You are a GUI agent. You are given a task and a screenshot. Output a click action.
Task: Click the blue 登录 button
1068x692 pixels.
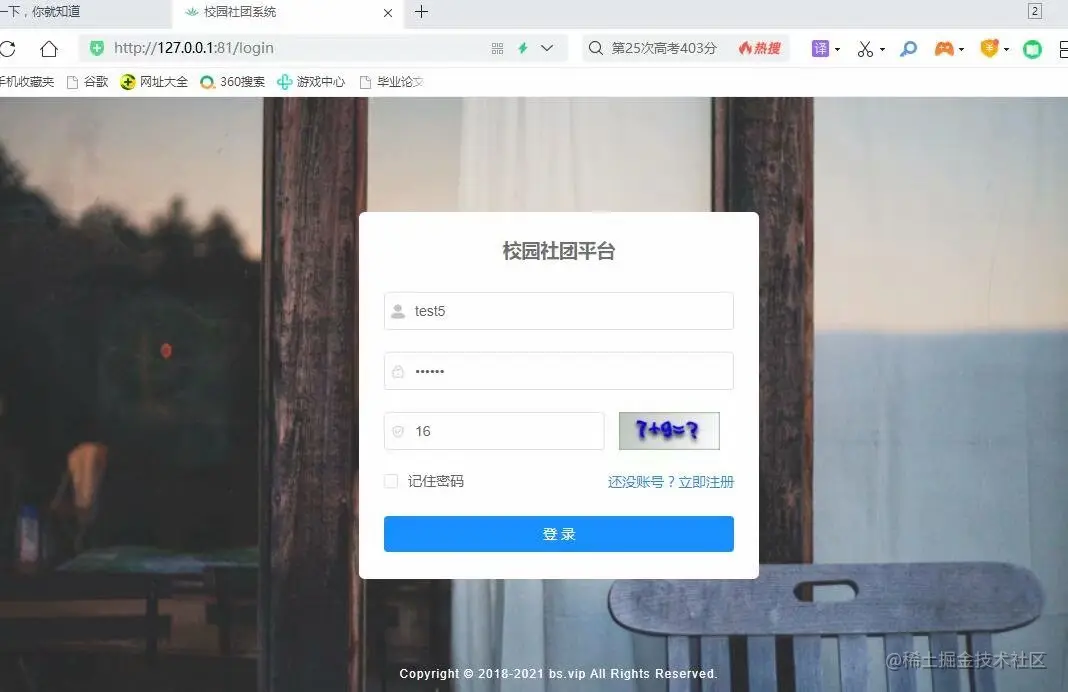[559, 534]
